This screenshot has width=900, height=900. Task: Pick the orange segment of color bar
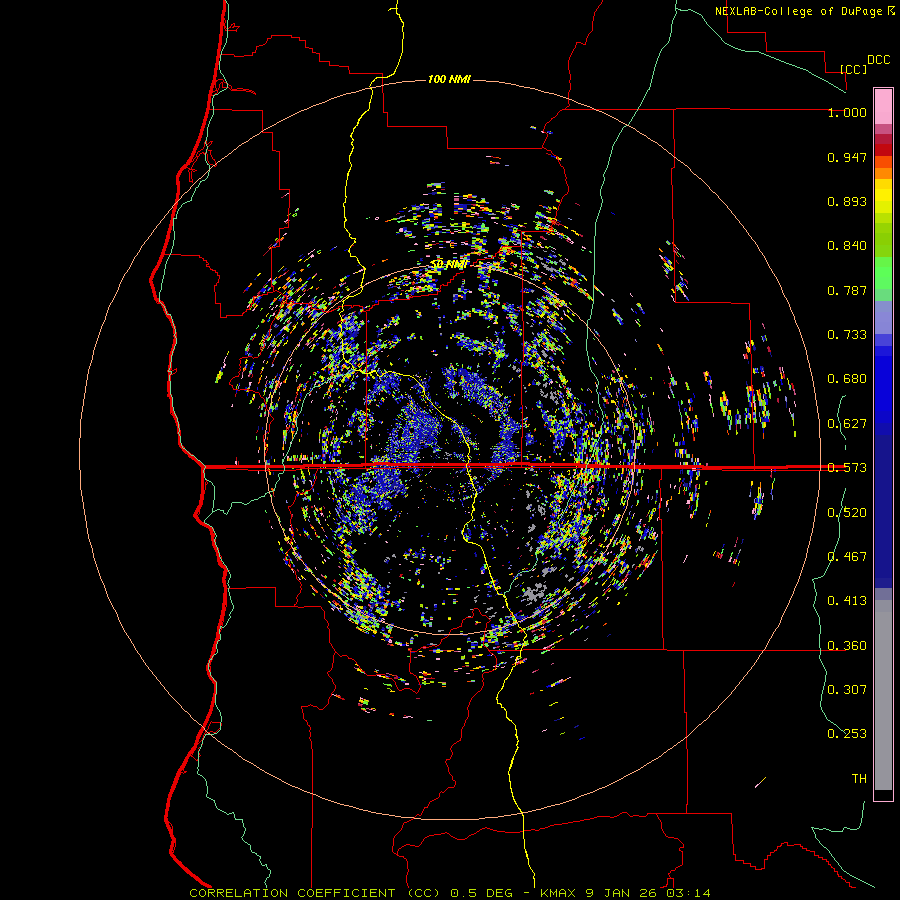pos(883,173)
